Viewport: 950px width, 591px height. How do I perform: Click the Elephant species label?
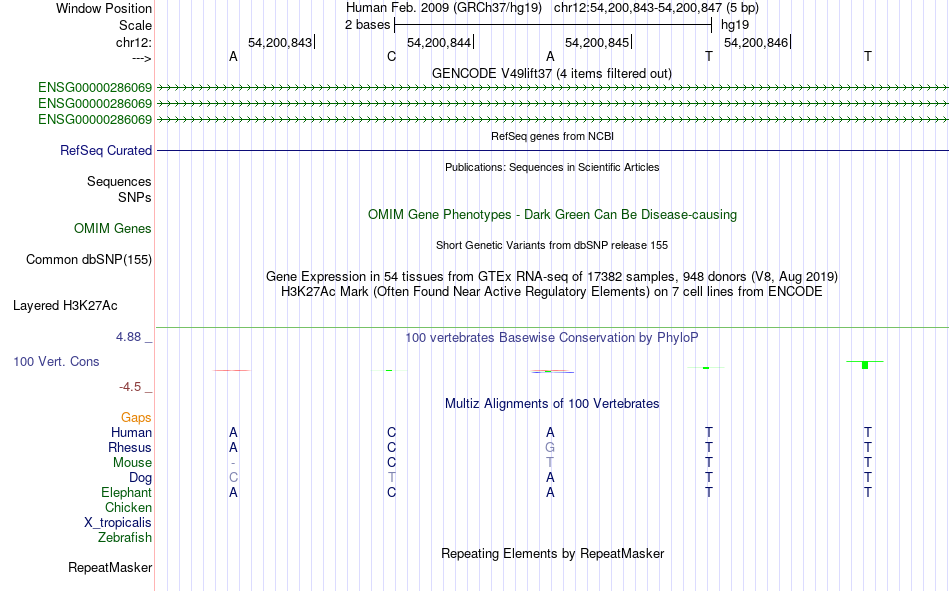tap(126, 492)
